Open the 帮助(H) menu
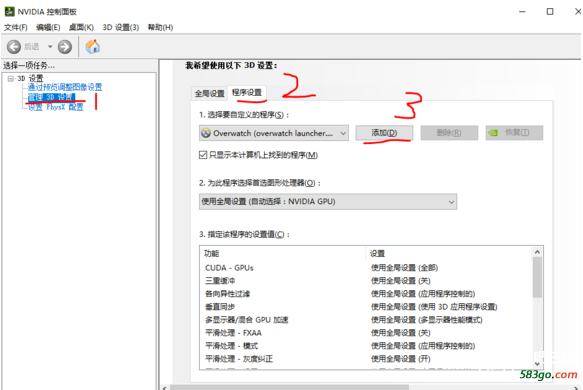Image resolution: width=583 pixels, height=390 pixels. pyautogui.click(x=160, y=28)
